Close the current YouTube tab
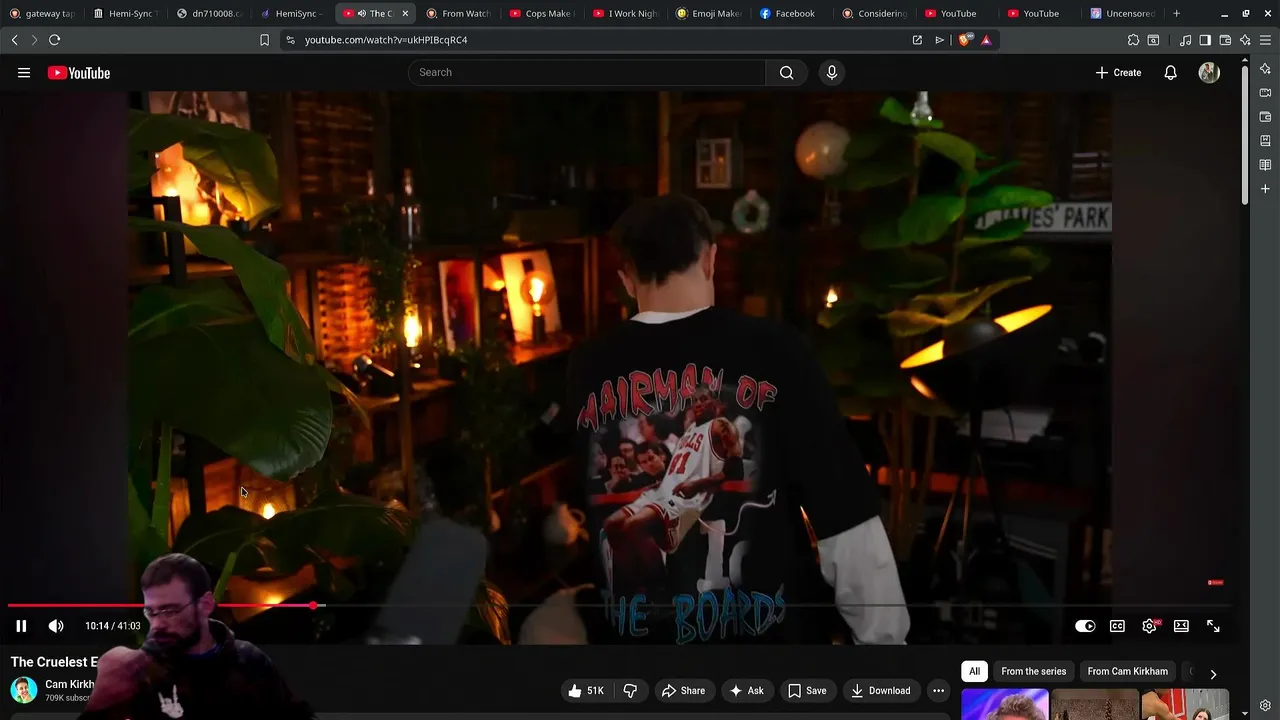The height and width of the screenshot is (720, 1280). (405, 14)
